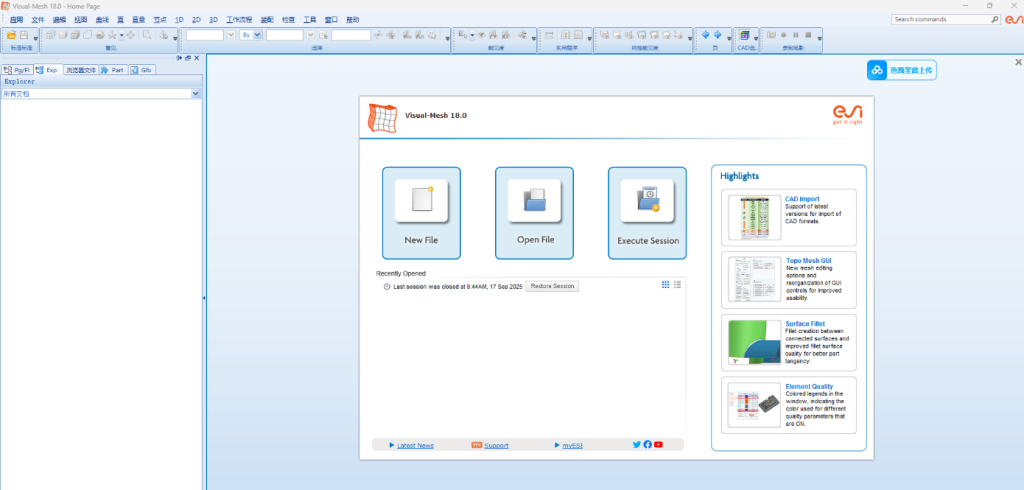The image size is (1024, 490).
Task: Collapse the left Explorer panel via splitter arrow
Action: [204, 298]
